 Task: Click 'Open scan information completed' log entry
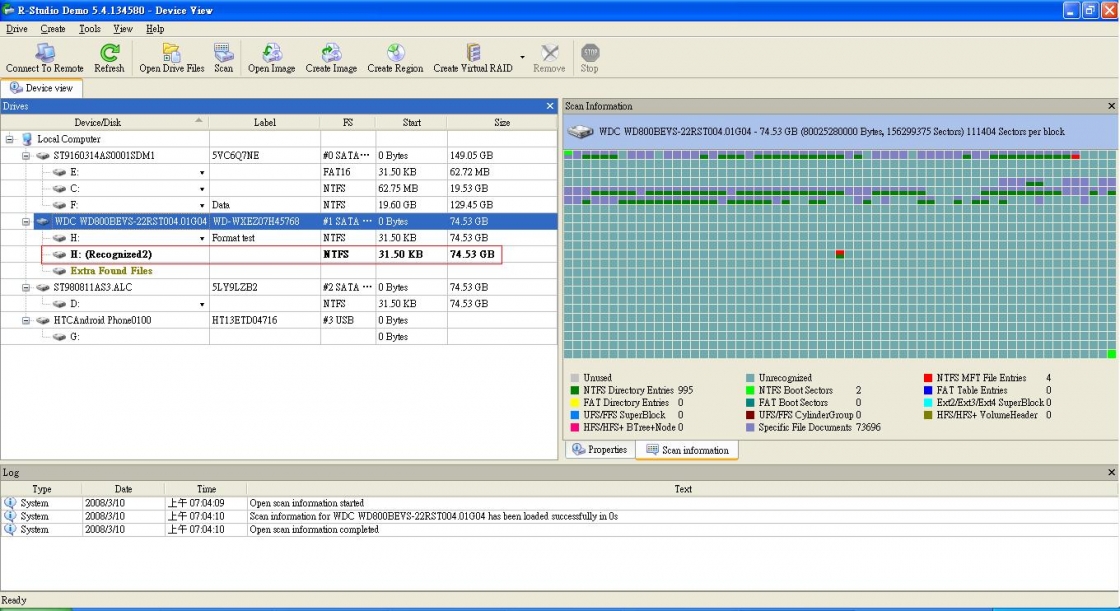314,530
